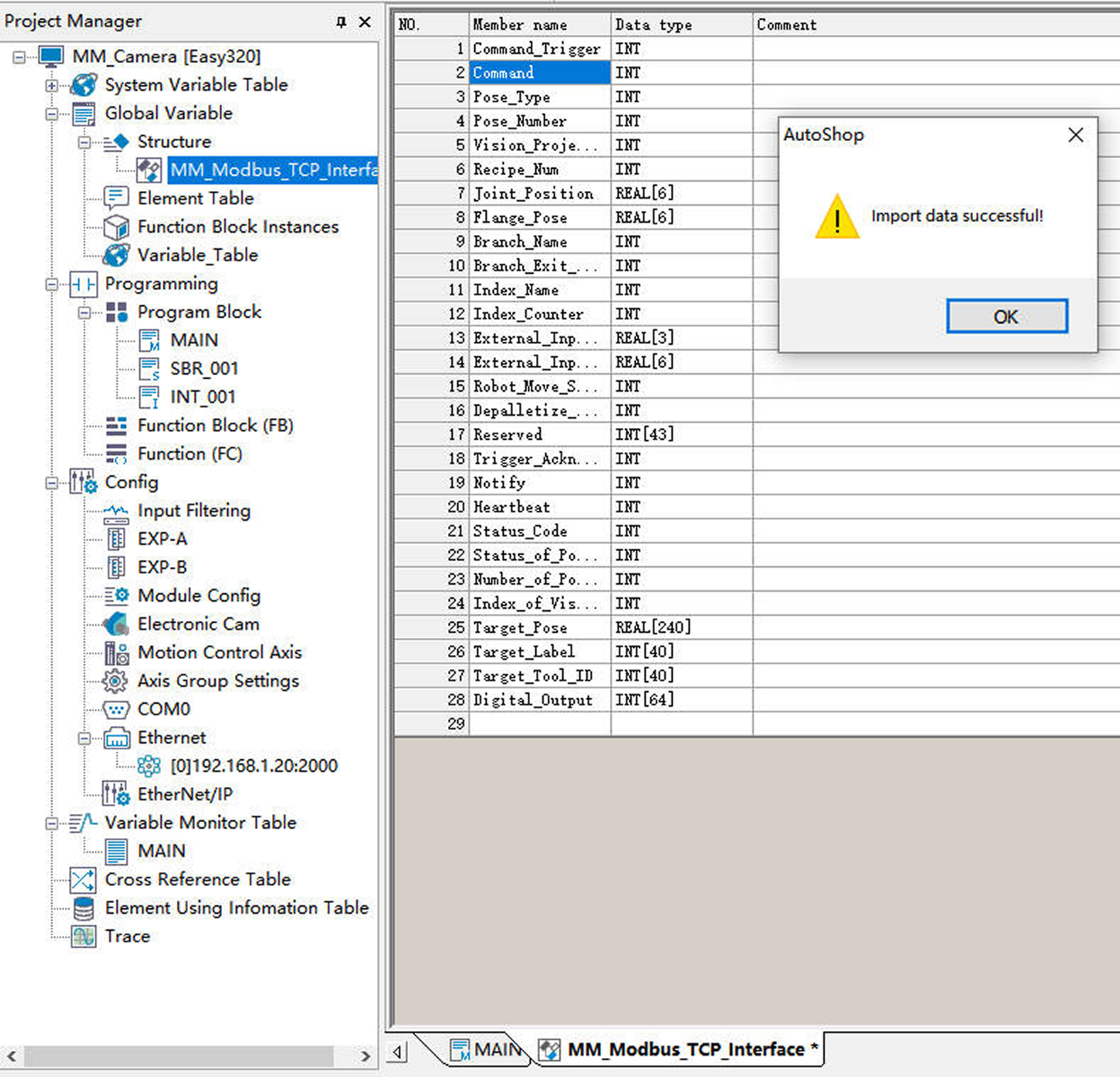
Task: Click the INT_001 interrupt program icon
Action: (x=149, y=397)
